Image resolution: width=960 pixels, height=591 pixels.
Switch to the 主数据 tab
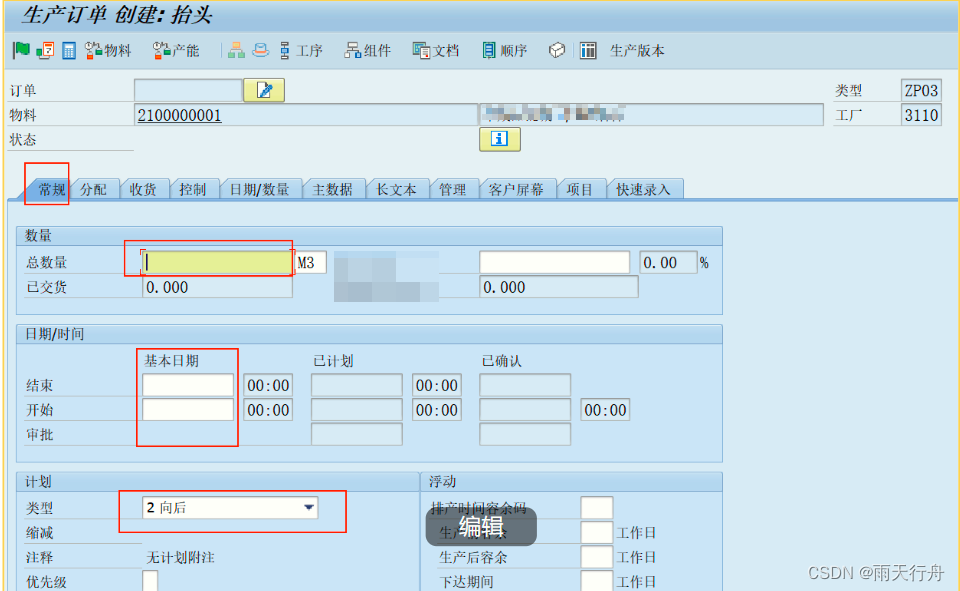334,187
